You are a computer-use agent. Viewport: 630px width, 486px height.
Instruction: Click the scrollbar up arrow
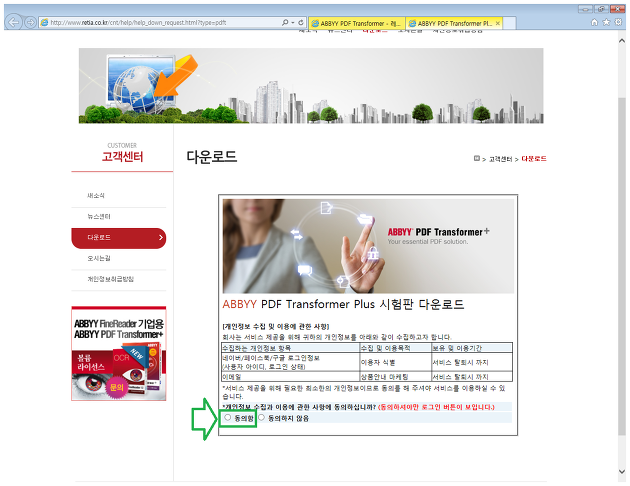pyautogui.click(x=622, y=41)
